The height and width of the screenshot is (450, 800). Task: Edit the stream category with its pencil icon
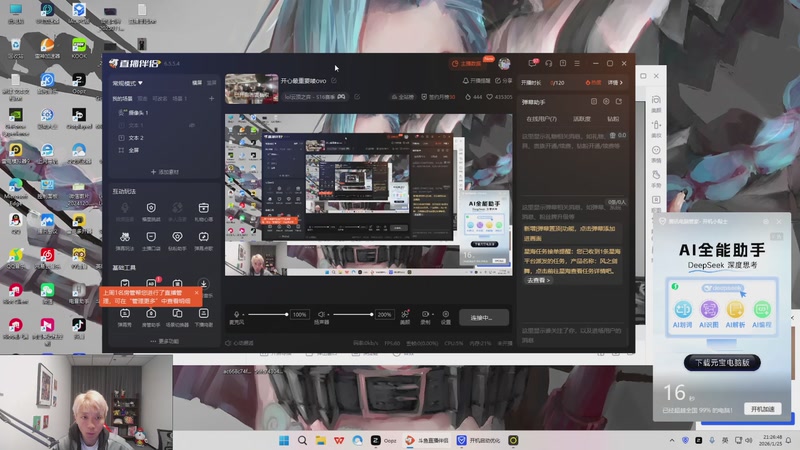click(357, 96)
